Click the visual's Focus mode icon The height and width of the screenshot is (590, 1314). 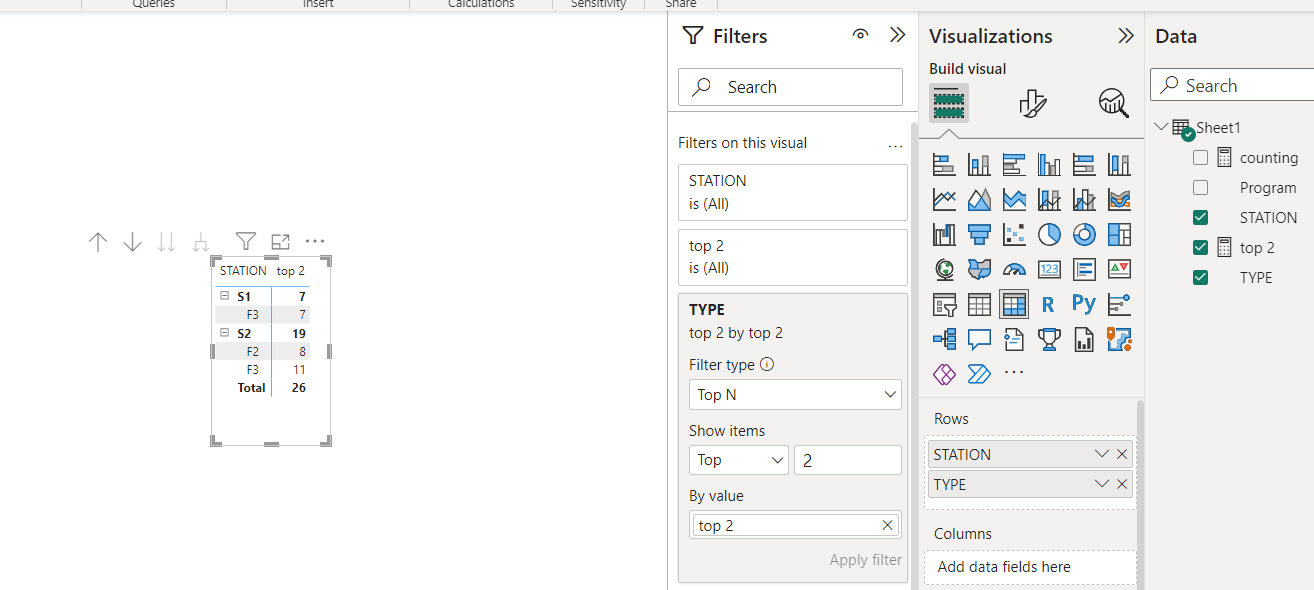coord(281,241)
